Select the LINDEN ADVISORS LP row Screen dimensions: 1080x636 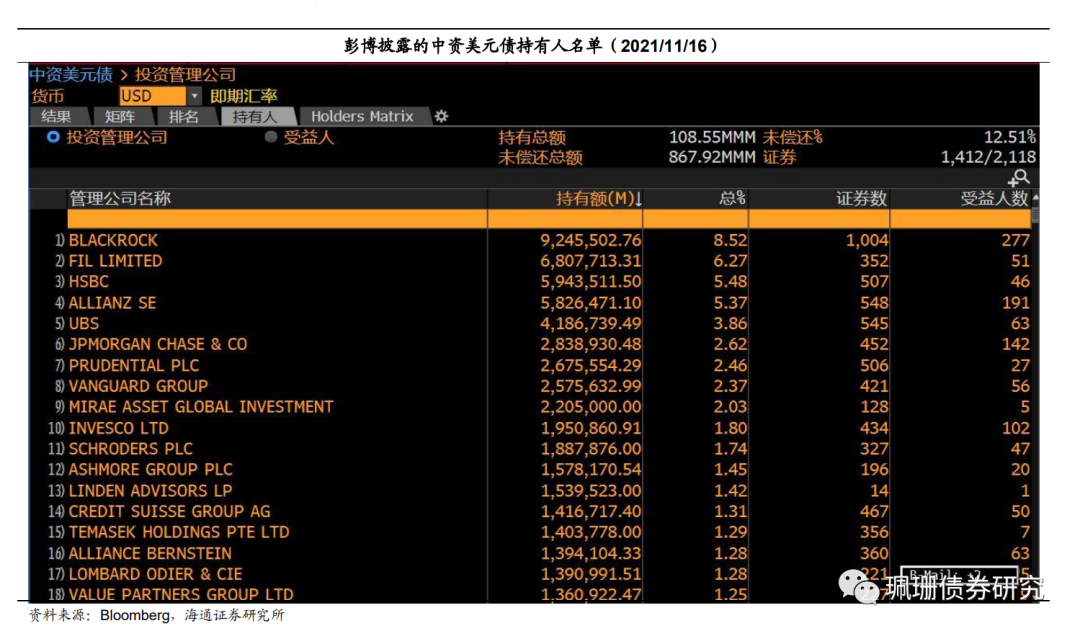point(530,491)
